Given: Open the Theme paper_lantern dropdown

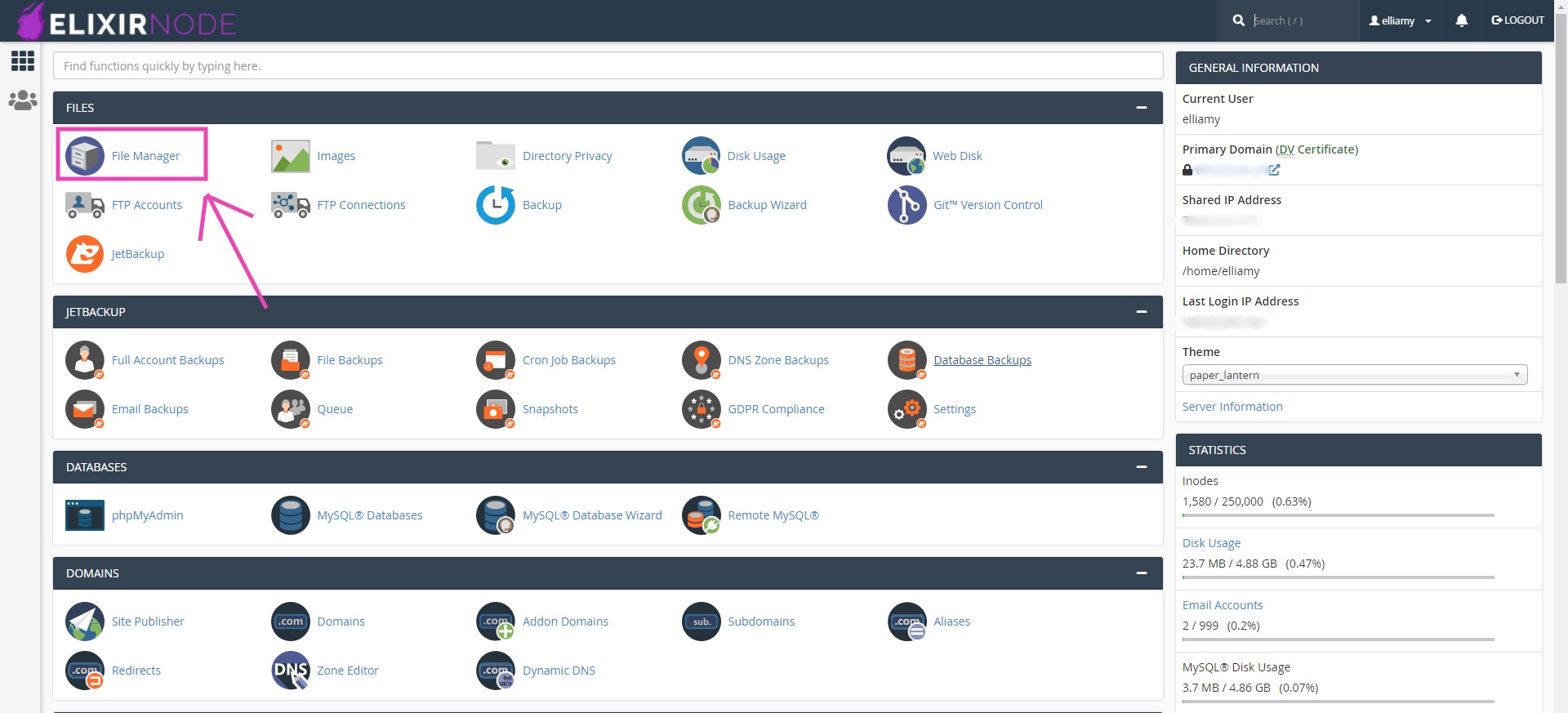Looking at the screenshot, I should [1355, 375].
